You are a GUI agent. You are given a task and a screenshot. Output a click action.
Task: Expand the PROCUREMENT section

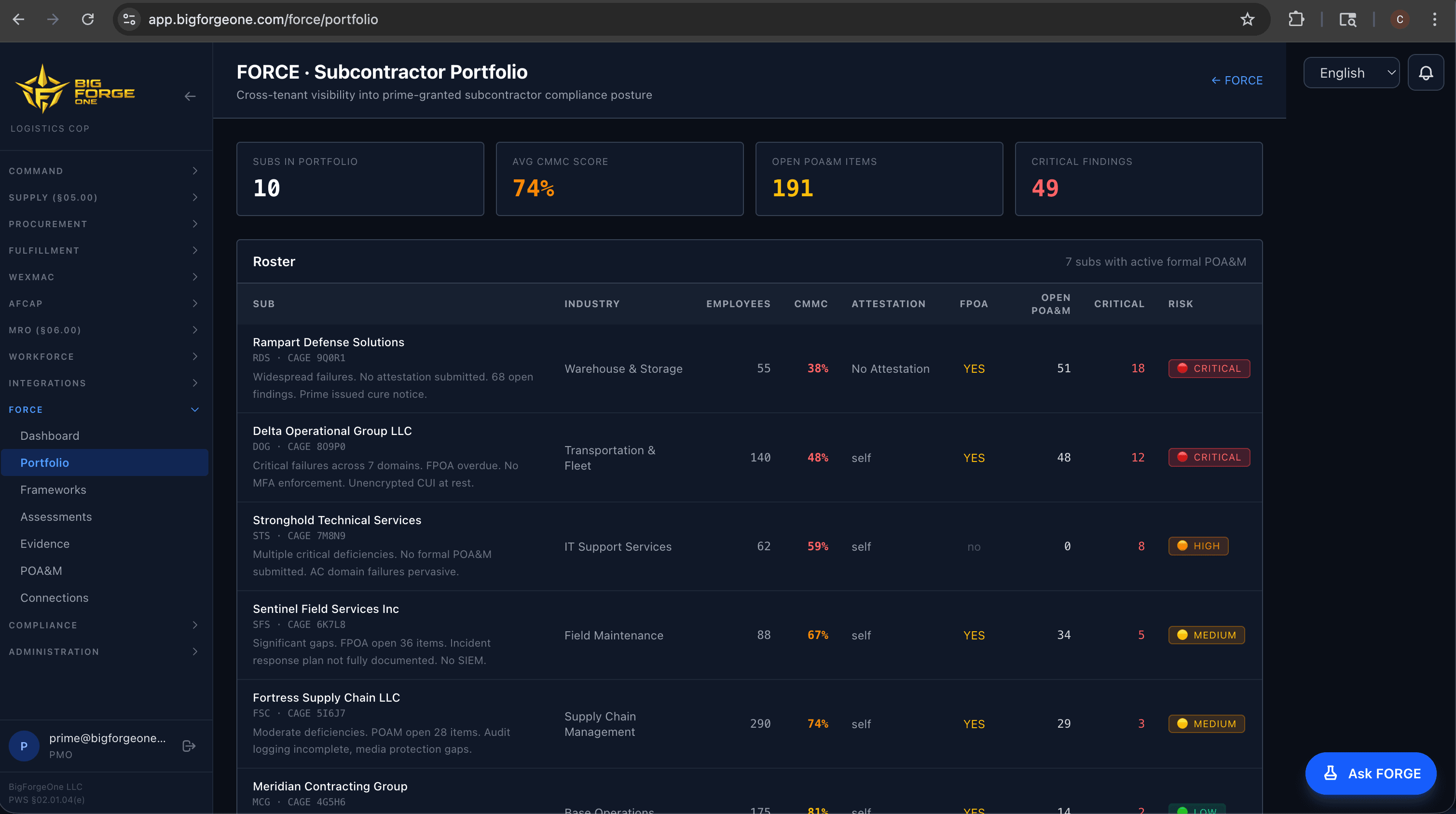[105, 224]
